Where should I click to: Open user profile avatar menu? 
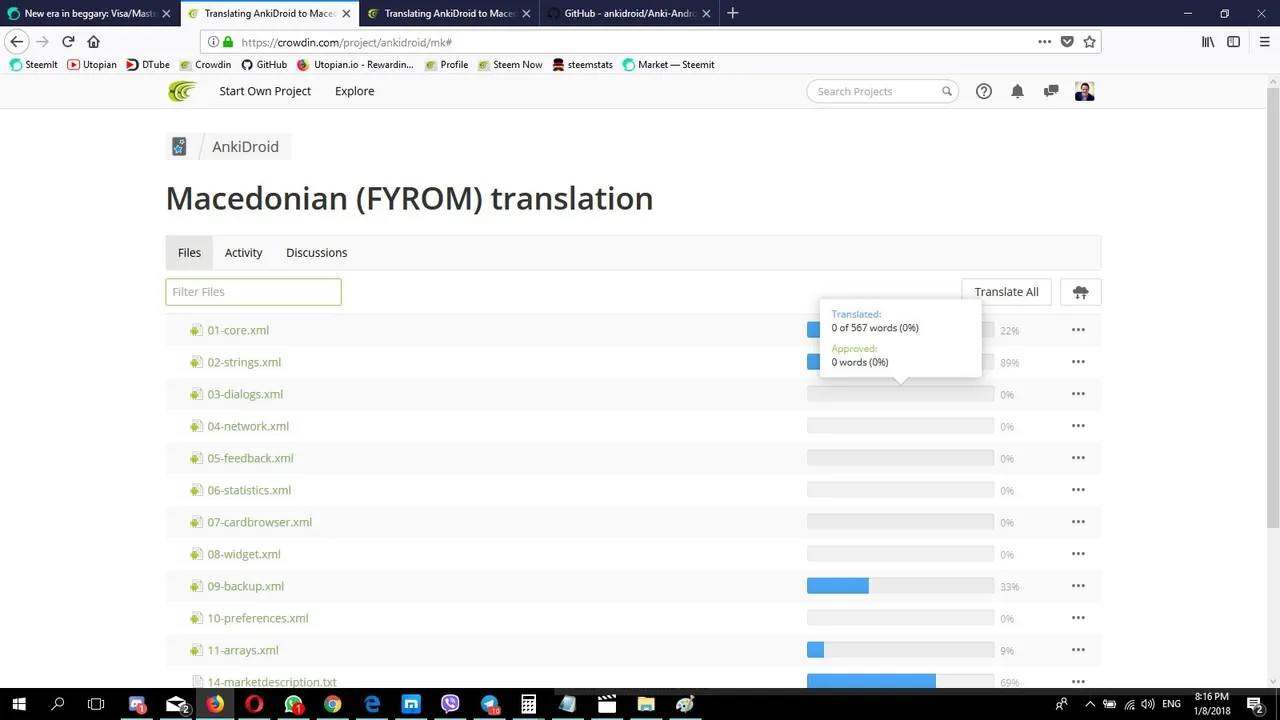pyautogui.click(x=1085, y=91)
